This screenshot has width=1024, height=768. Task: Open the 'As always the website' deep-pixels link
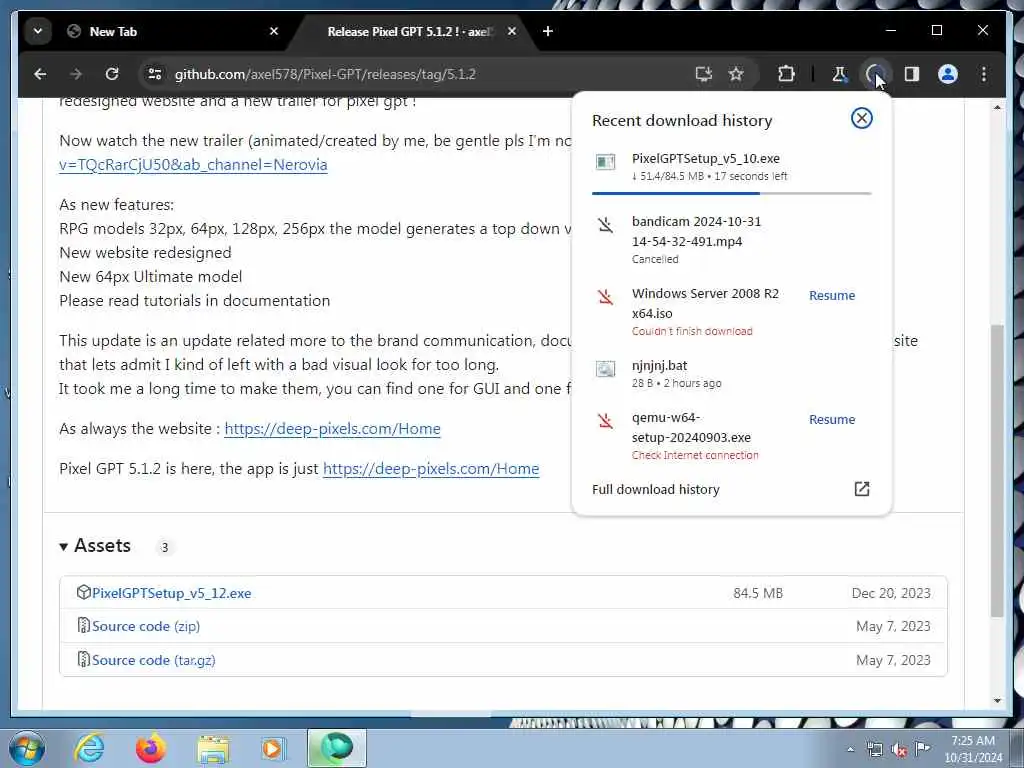click(x=332, y=428)
